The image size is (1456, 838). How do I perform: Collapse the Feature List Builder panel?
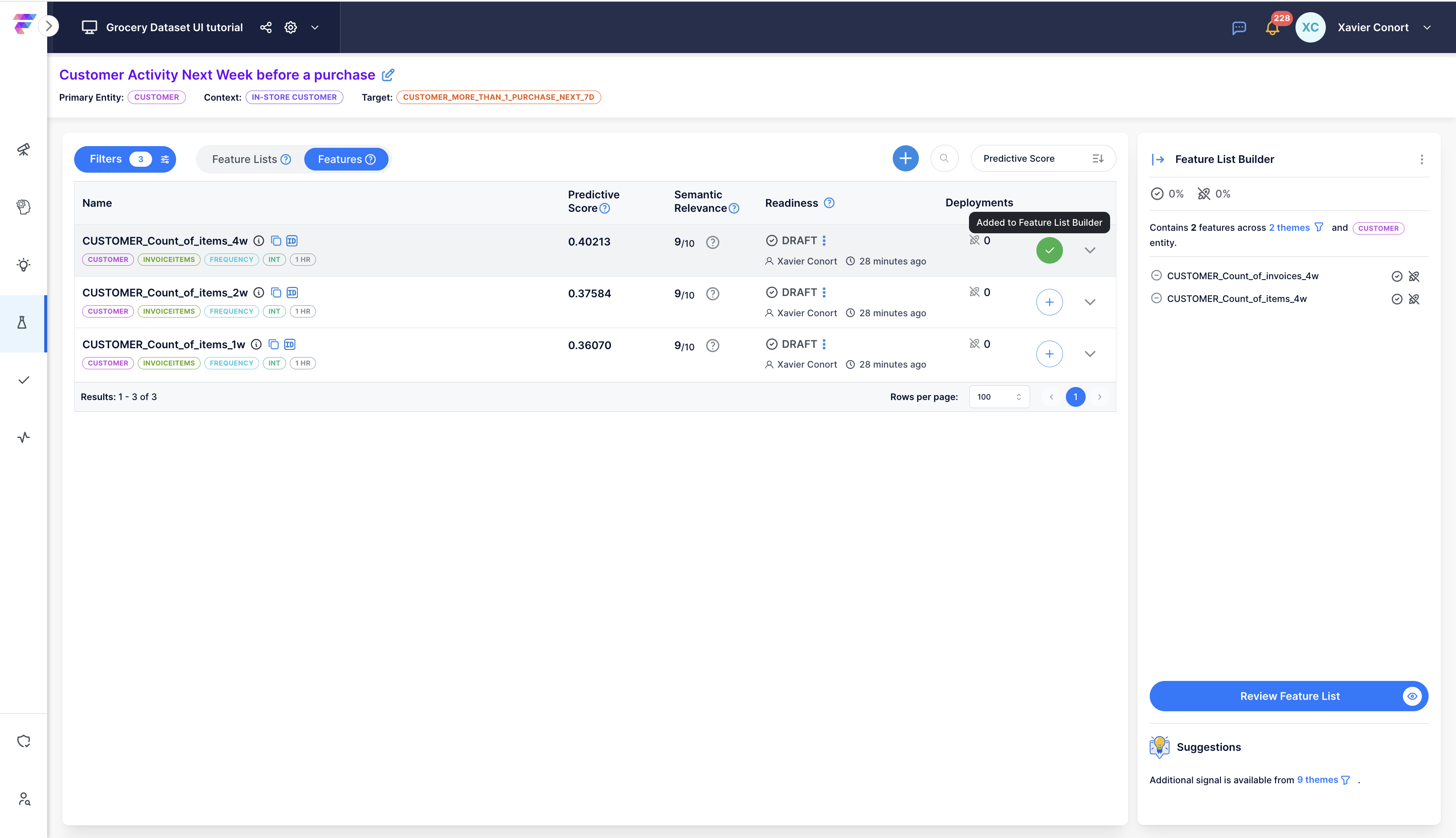coord(1158,160)
